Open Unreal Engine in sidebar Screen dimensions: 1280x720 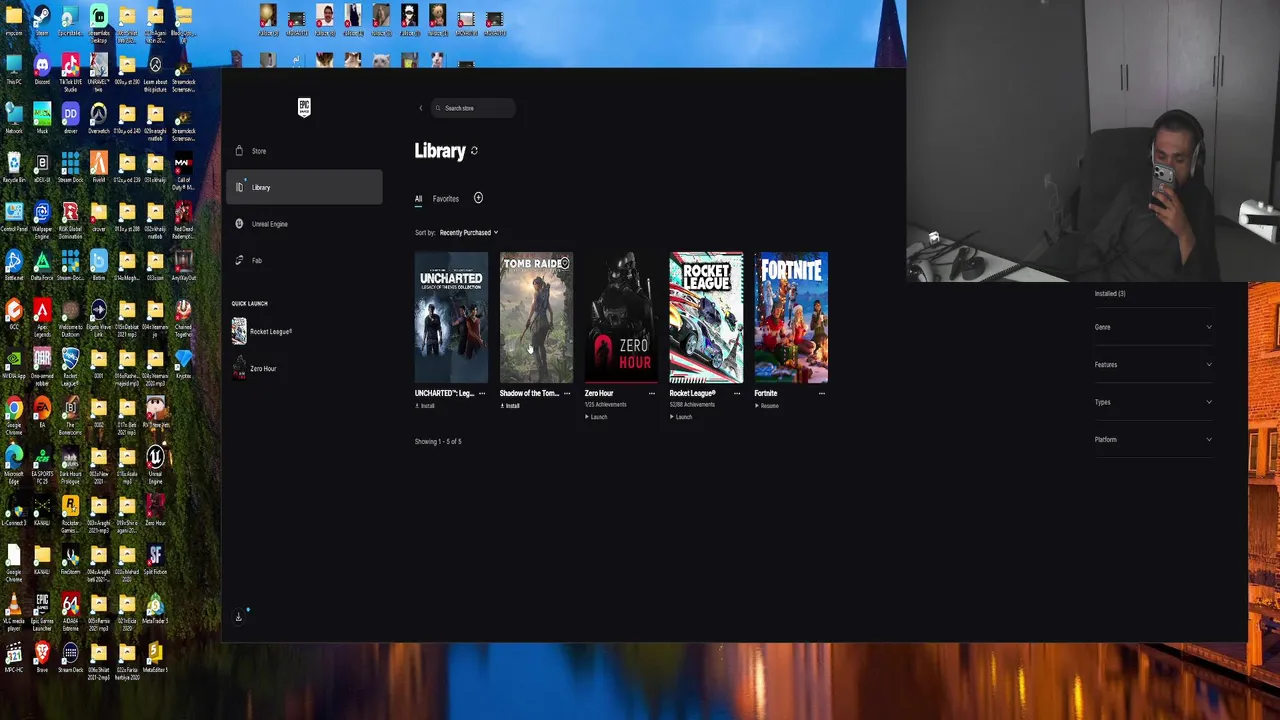[x=304, y=224]
